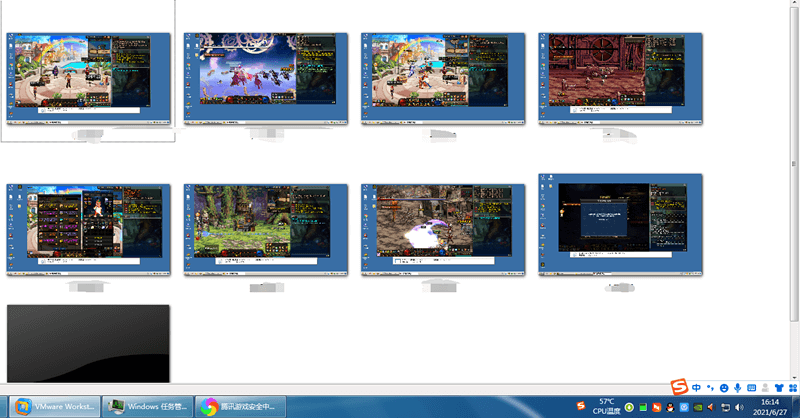The height and width of the screenshot is (418, 800).
Task: Click the red speaker tray icon
Action: coord(711,407)
